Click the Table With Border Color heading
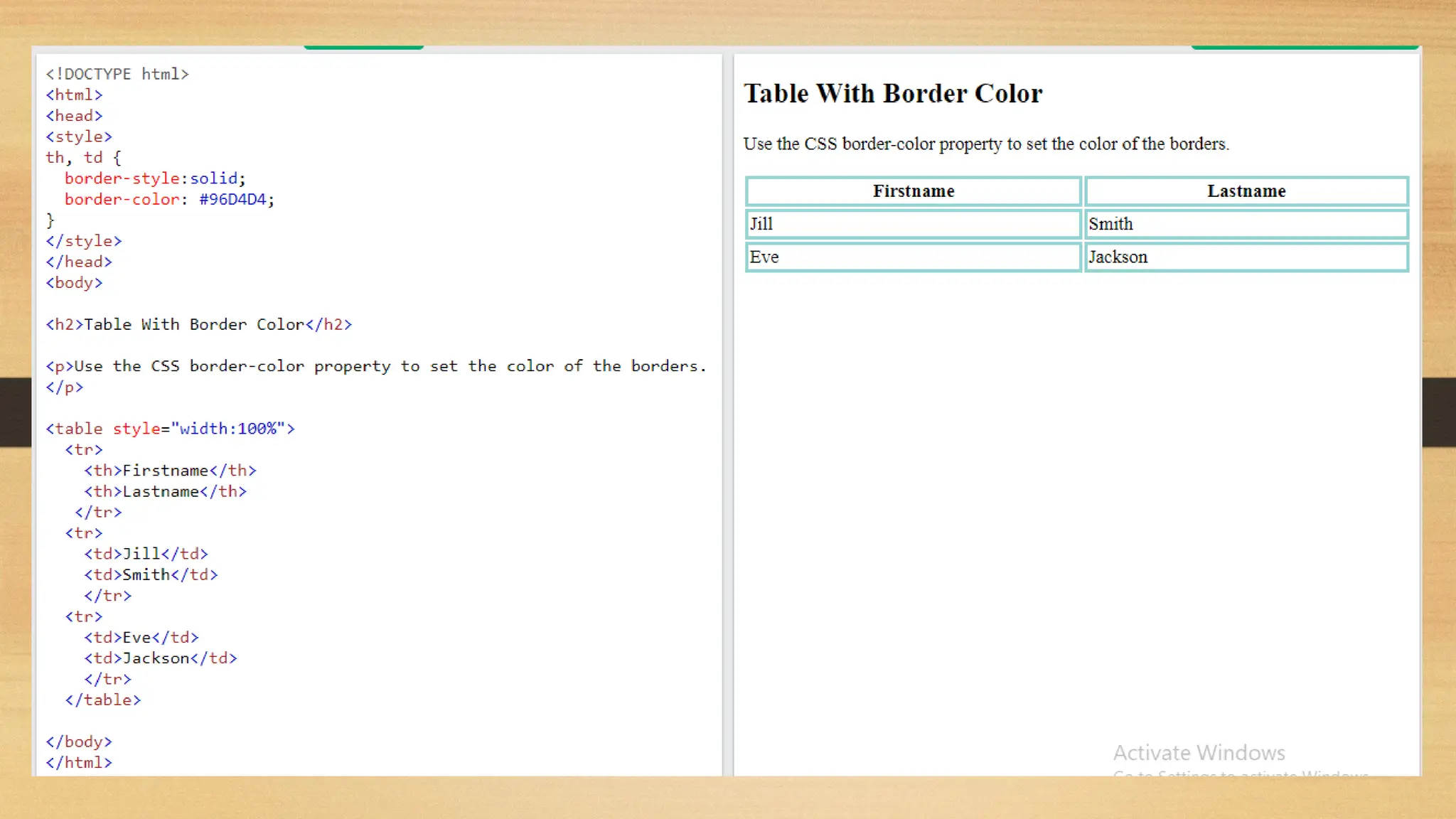Image resolution: width=1456 pixels, height=819 pixels. [x=893, y=94]
